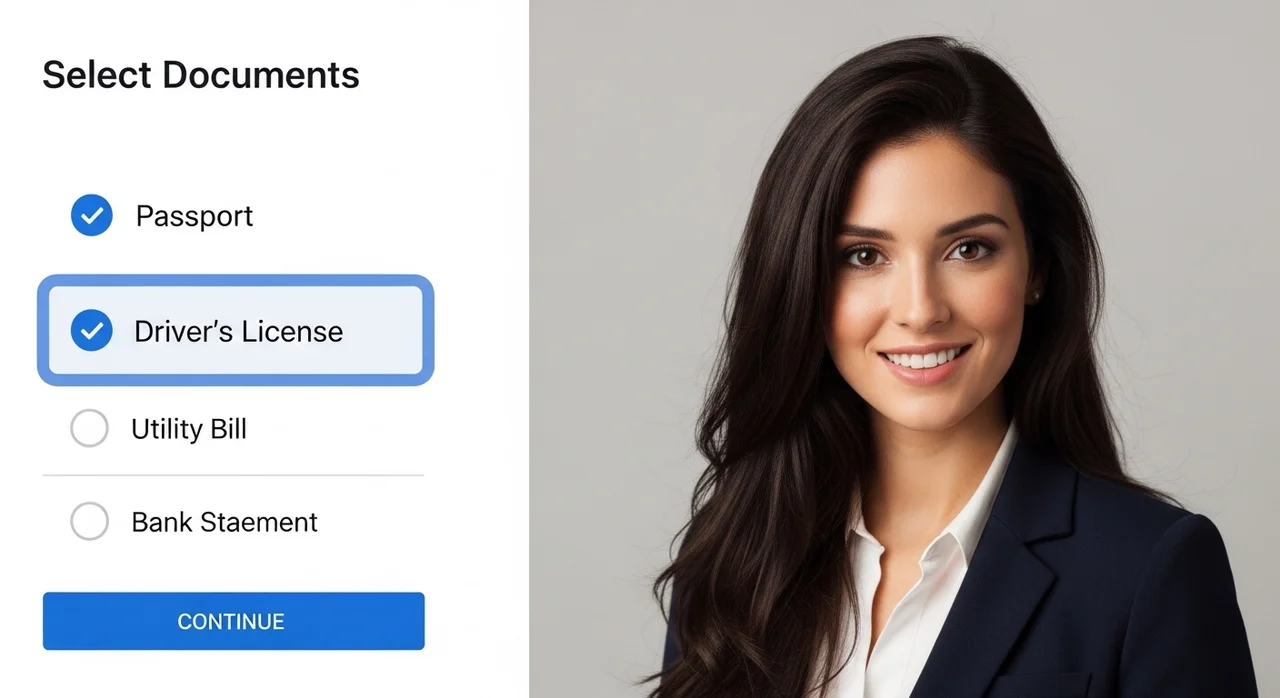Click the CONTINUE button
This screenshot has height=698, width=1280.
(x=233, y=621)
